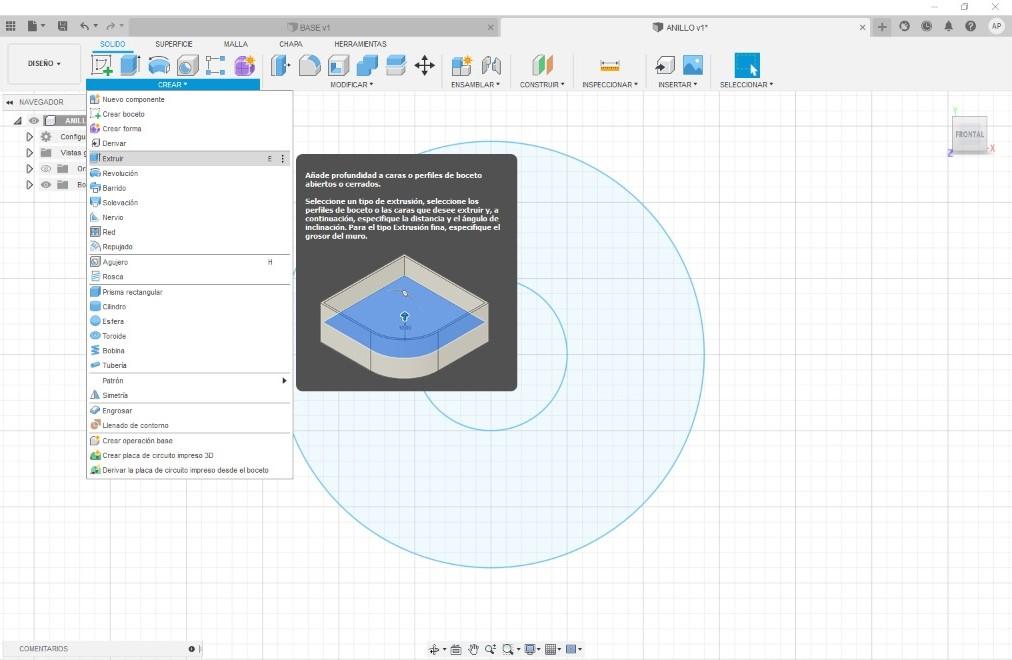Image resolution: width=1012 pixels, height=660 pixels.
Task: Open the INSPECCIONAR dropdown
Action: pyautogui.click(x=609, y=85)
